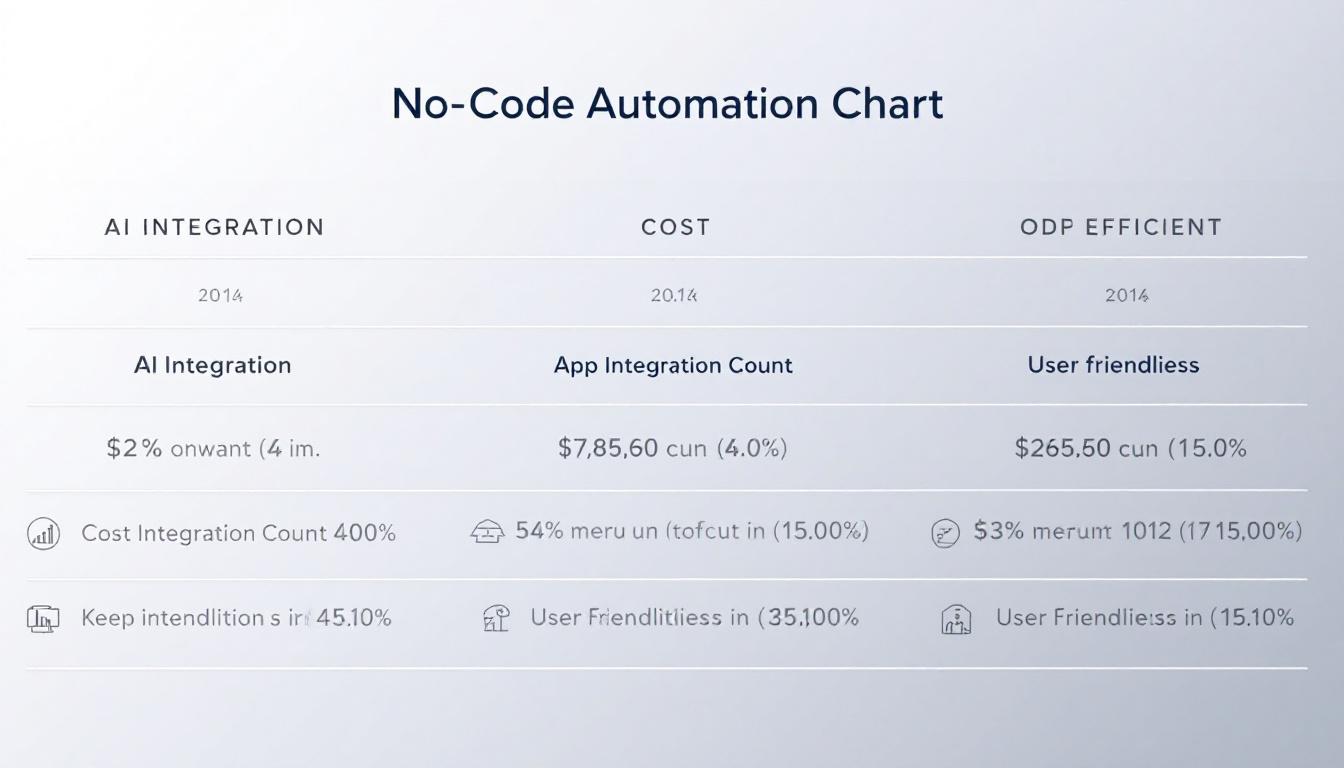Click the Keep intendlition 45.10% text
Image resolution: width=1344 pixels, height=768 pixels.
[x=236, y=618]
